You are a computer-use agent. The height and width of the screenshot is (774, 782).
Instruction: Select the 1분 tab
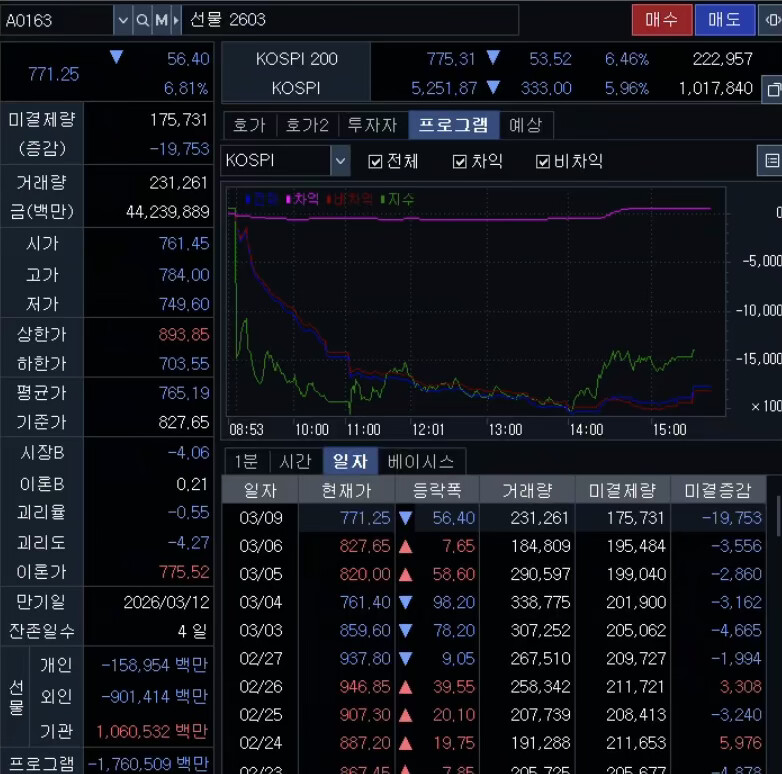coord(246,461)
